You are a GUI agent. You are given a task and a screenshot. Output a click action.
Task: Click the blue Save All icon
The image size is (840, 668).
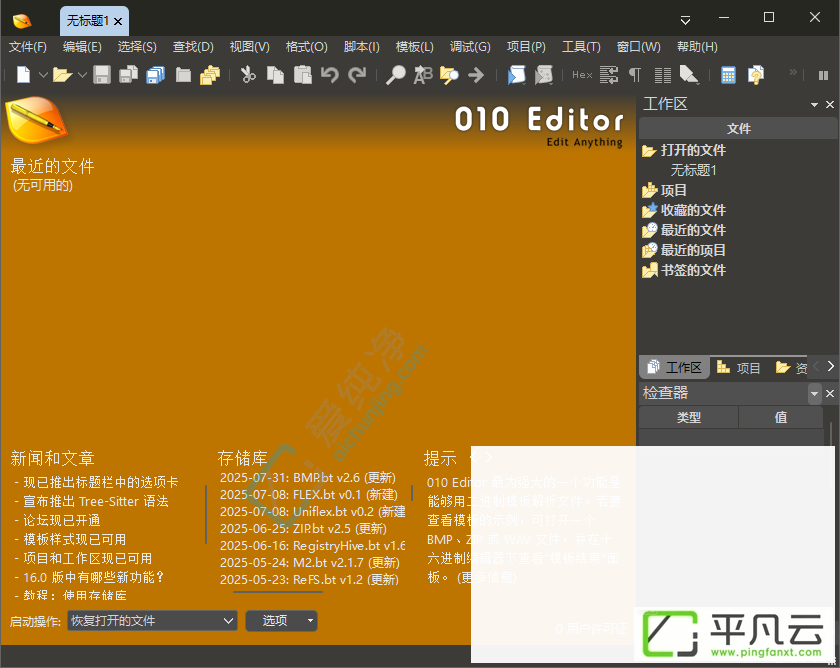coord(155,75)
